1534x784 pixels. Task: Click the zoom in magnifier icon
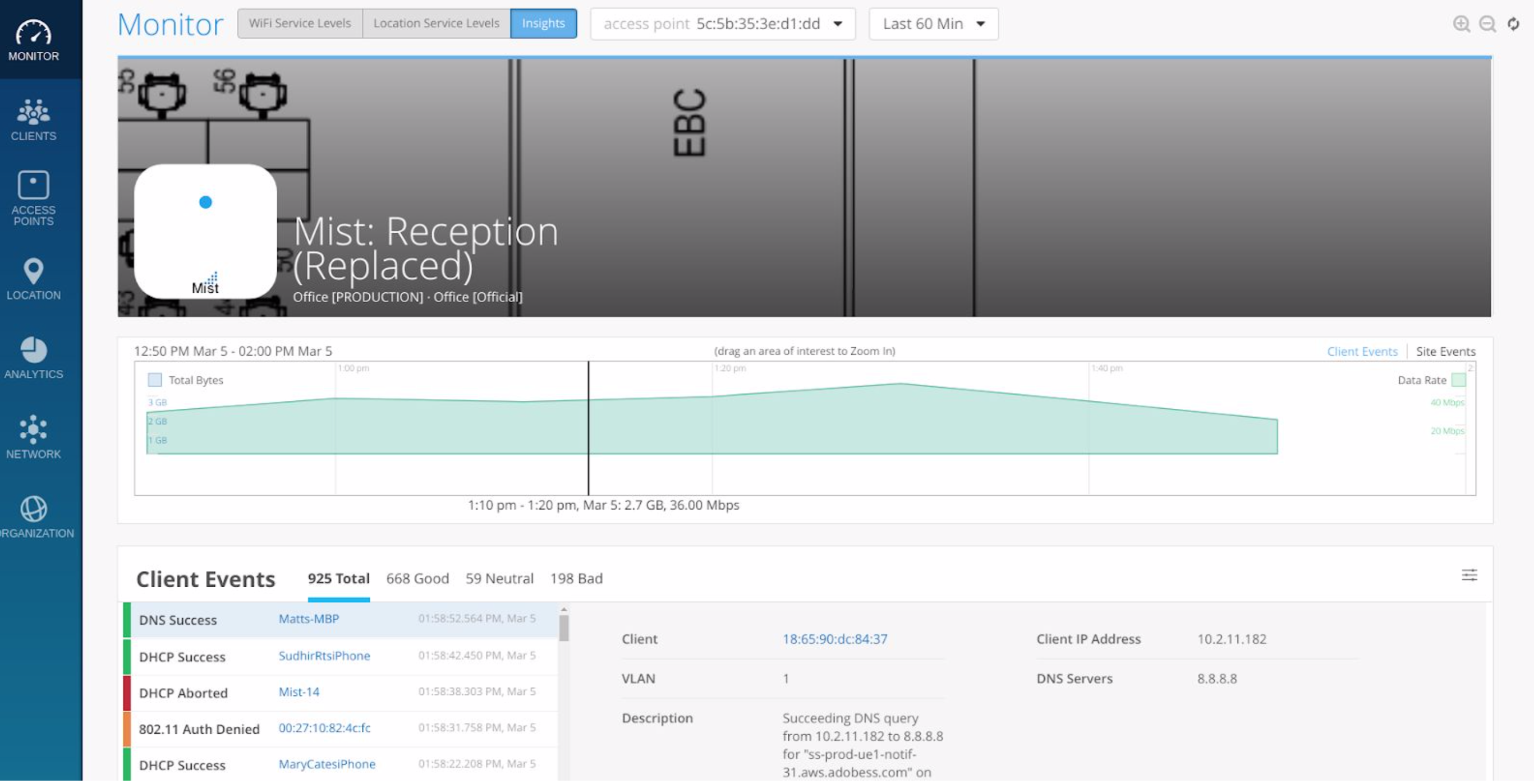[1460, 24]
